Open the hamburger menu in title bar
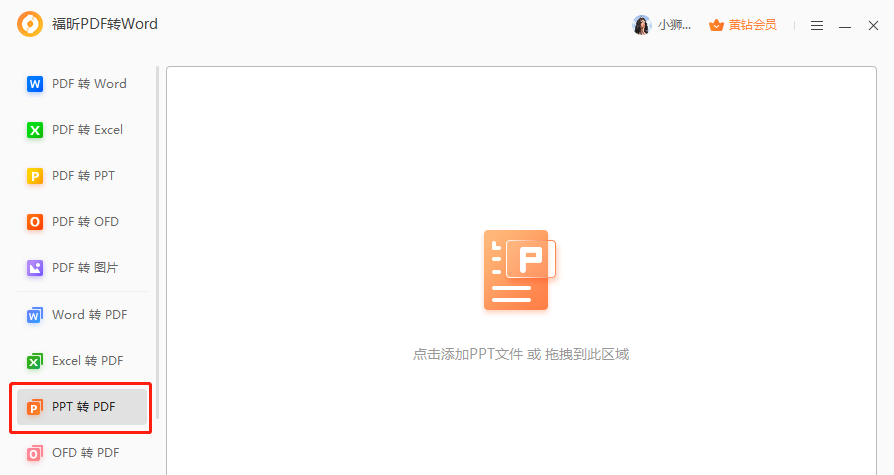This screenshot has width=894, height=475. pos(817,25)
